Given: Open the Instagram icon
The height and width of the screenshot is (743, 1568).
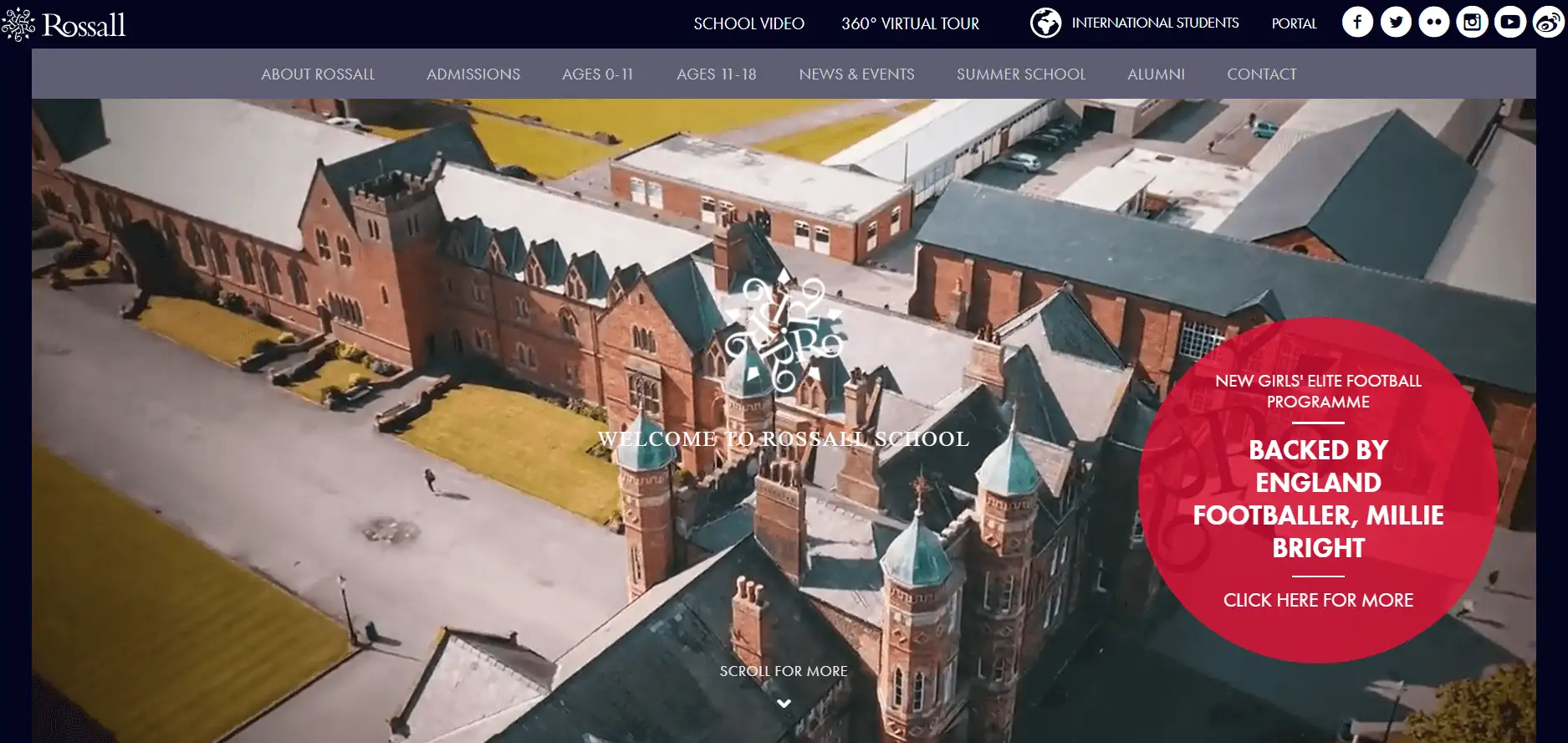Looking at the screenshot, I should tap(1472, 23).
